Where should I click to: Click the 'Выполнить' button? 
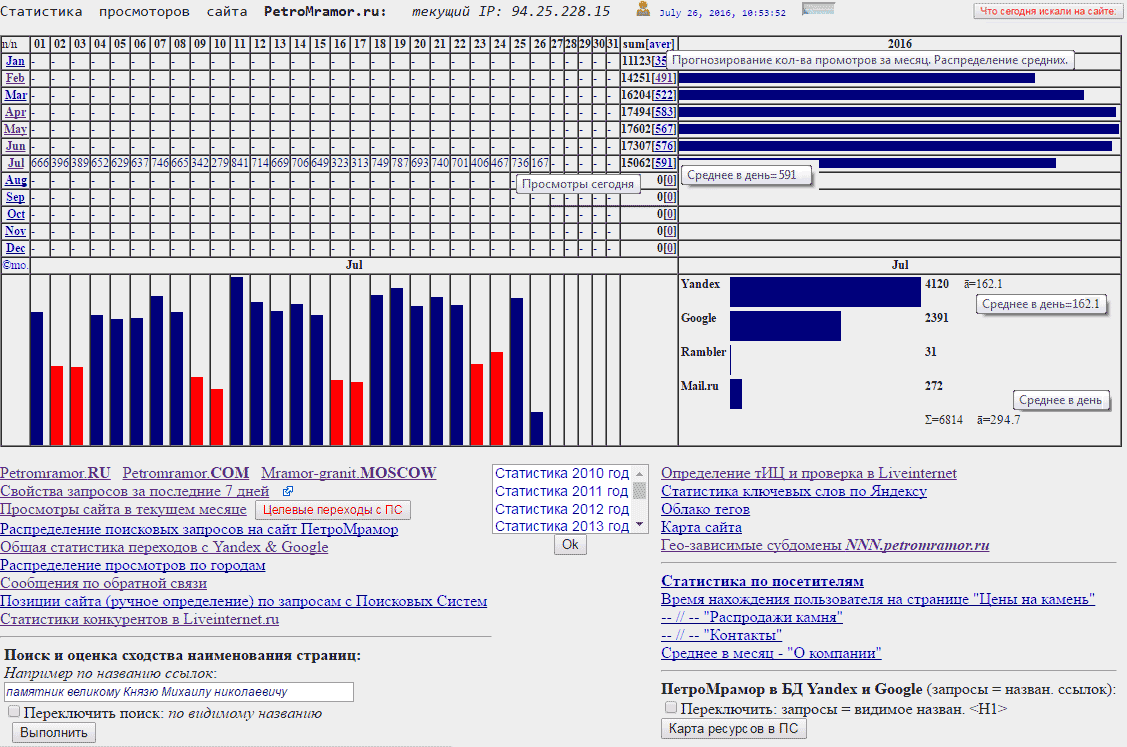pos(54,733)
